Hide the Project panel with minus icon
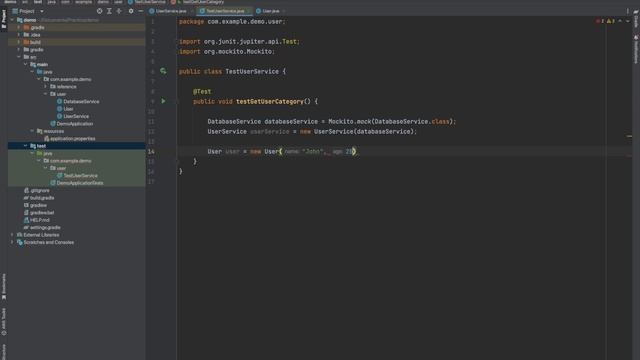The image size is (640, 360). tap(140, 11)
